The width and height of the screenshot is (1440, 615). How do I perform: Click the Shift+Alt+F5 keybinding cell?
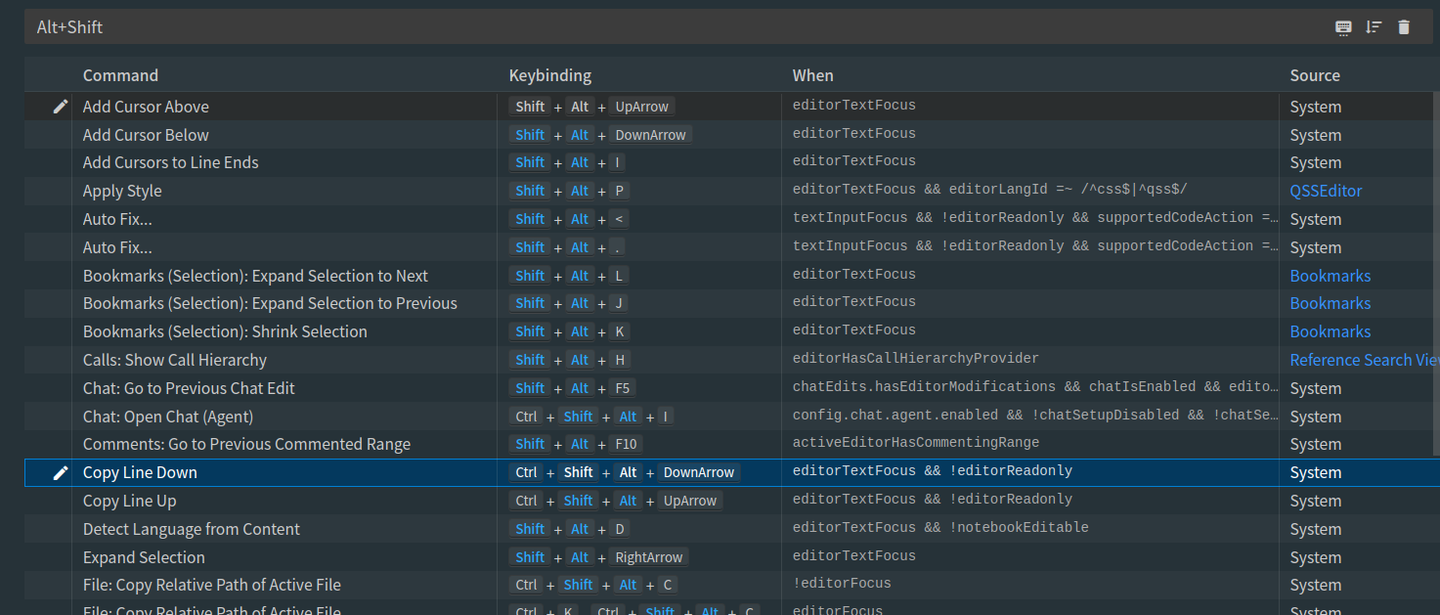coord(573,388)
